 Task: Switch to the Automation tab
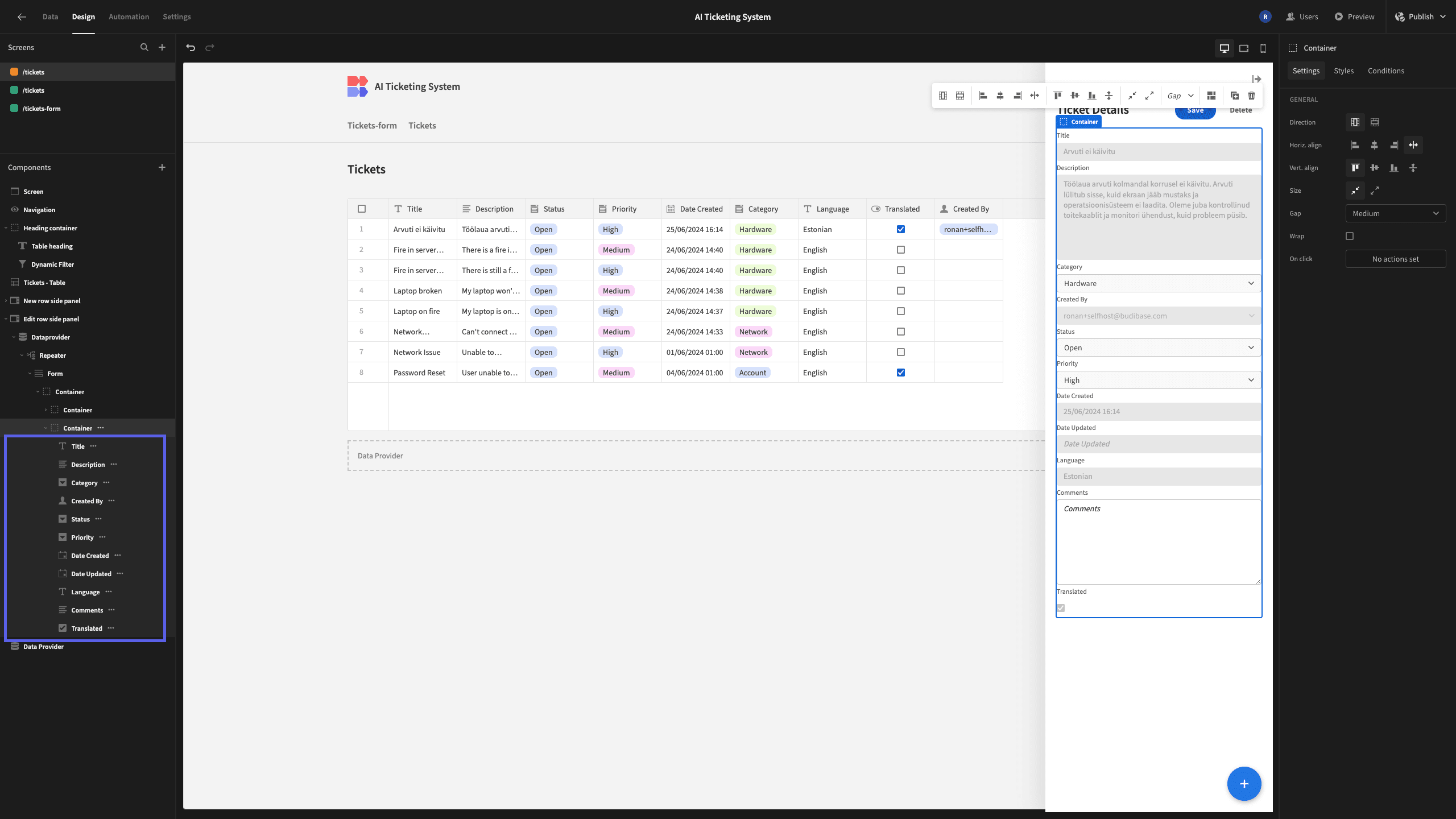(x=129, y=16)
